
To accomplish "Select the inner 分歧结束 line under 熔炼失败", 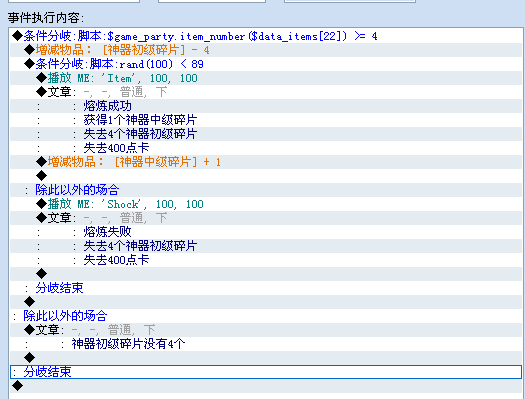I will (266, 288).
